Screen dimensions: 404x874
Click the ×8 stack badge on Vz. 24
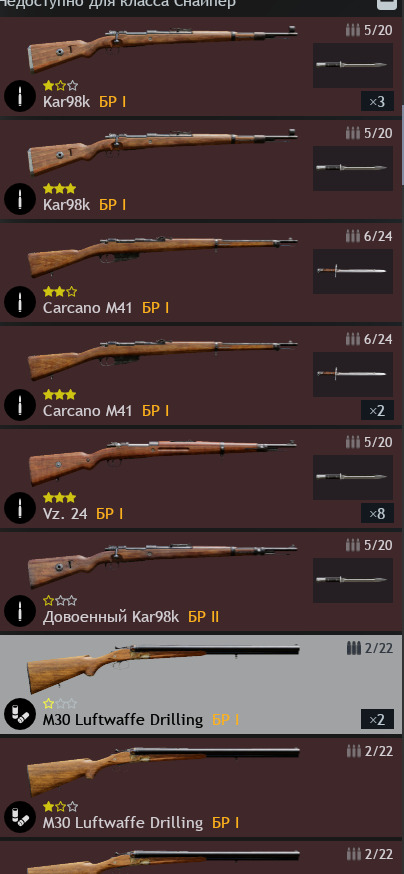click(x=377, y=513)
